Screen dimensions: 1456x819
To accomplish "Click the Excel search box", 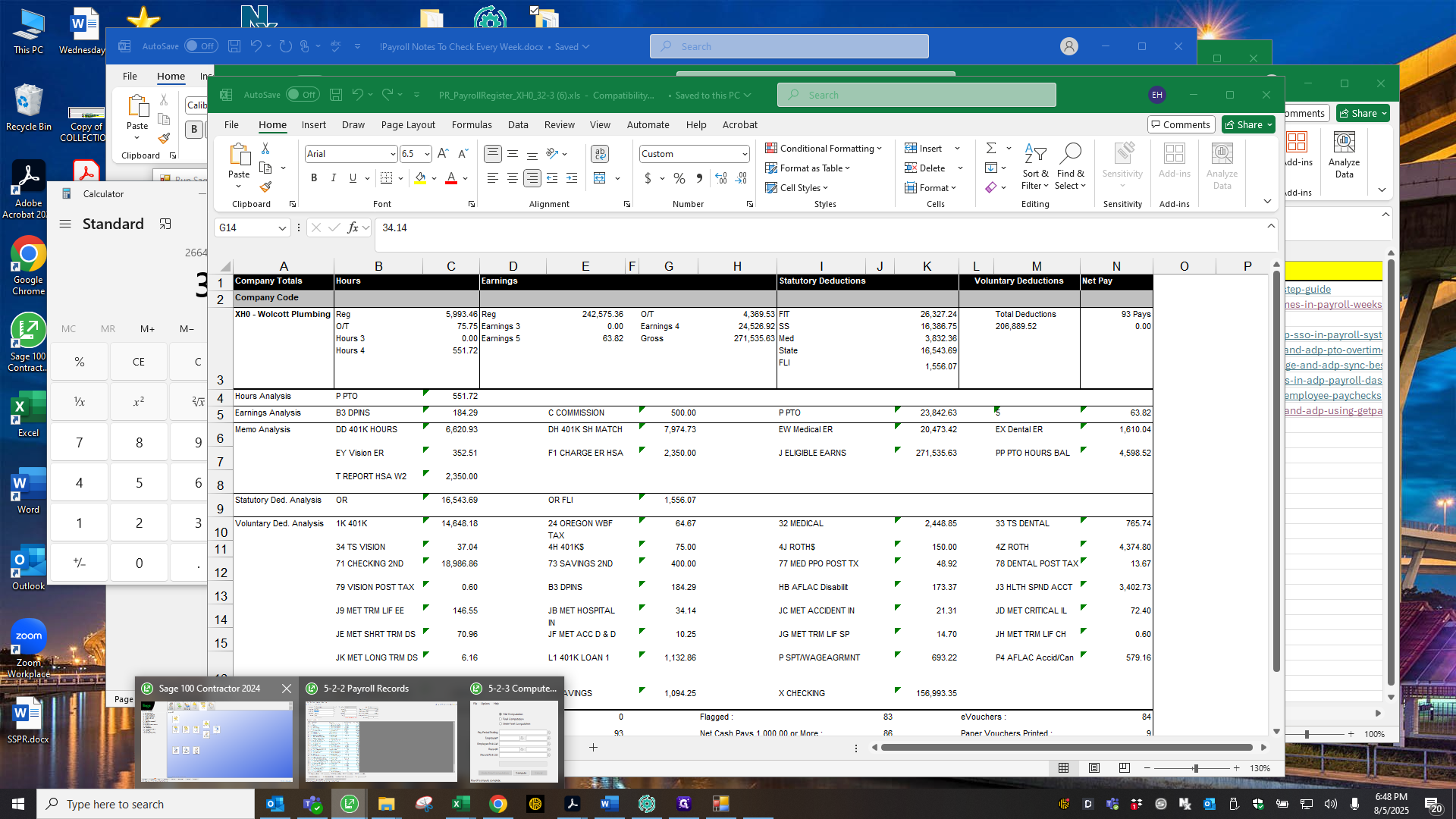I will pyautogui.click(x=916, y=95).
